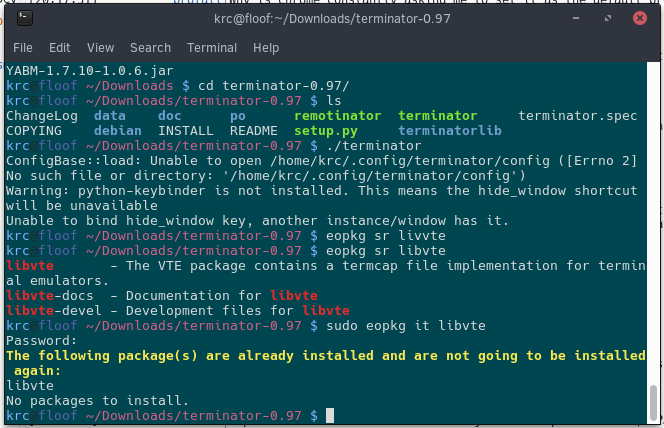Open the Search menu
Viewport: 664px width, 428px height.
[150, 48]
